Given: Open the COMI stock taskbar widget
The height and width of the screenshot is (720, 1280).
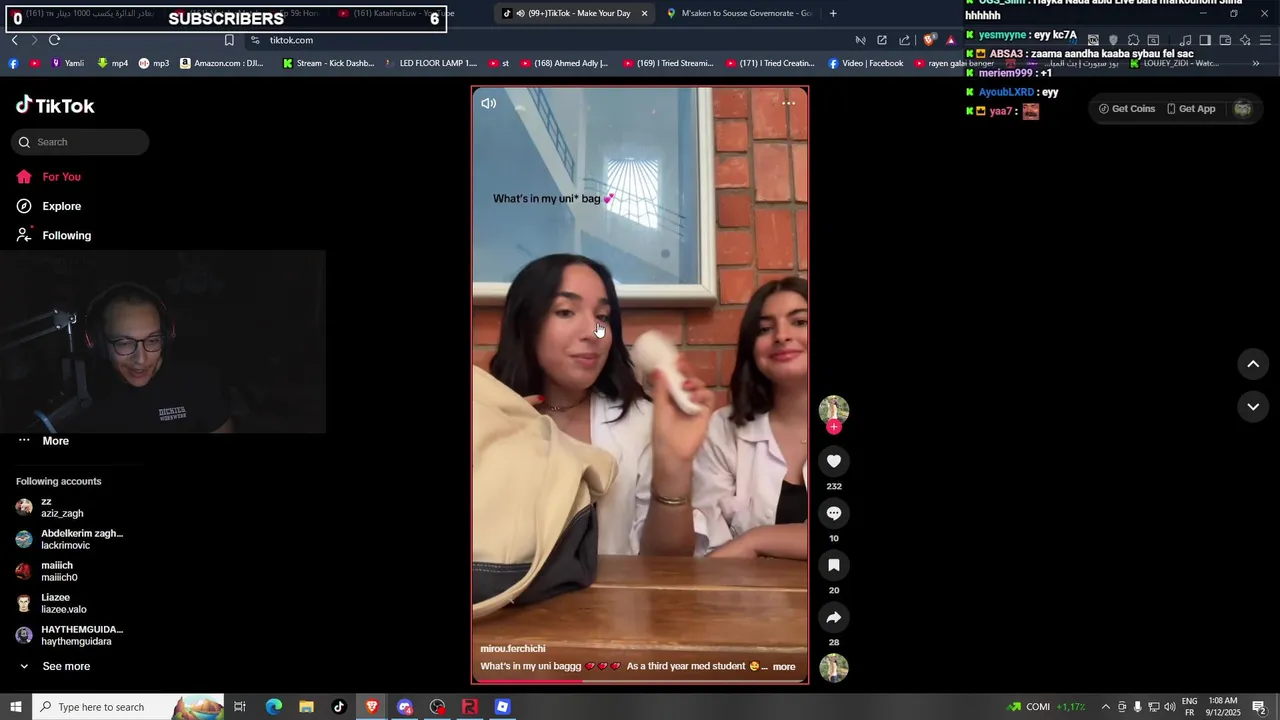Looking at the screenshot, I should (x=1046, y=707).
